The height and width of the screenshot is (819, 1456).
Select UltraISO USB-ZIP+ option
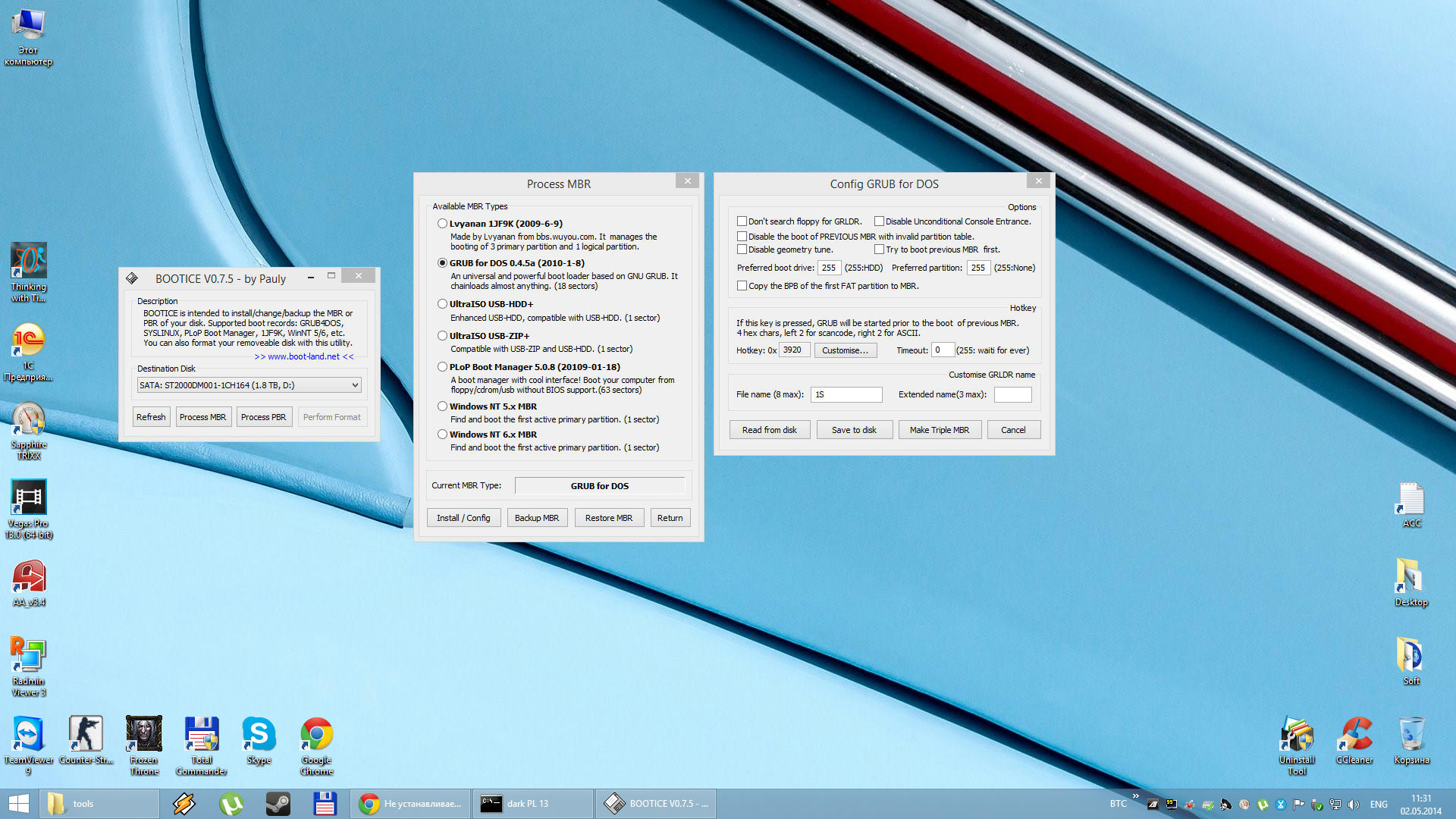tap(442, 336)
